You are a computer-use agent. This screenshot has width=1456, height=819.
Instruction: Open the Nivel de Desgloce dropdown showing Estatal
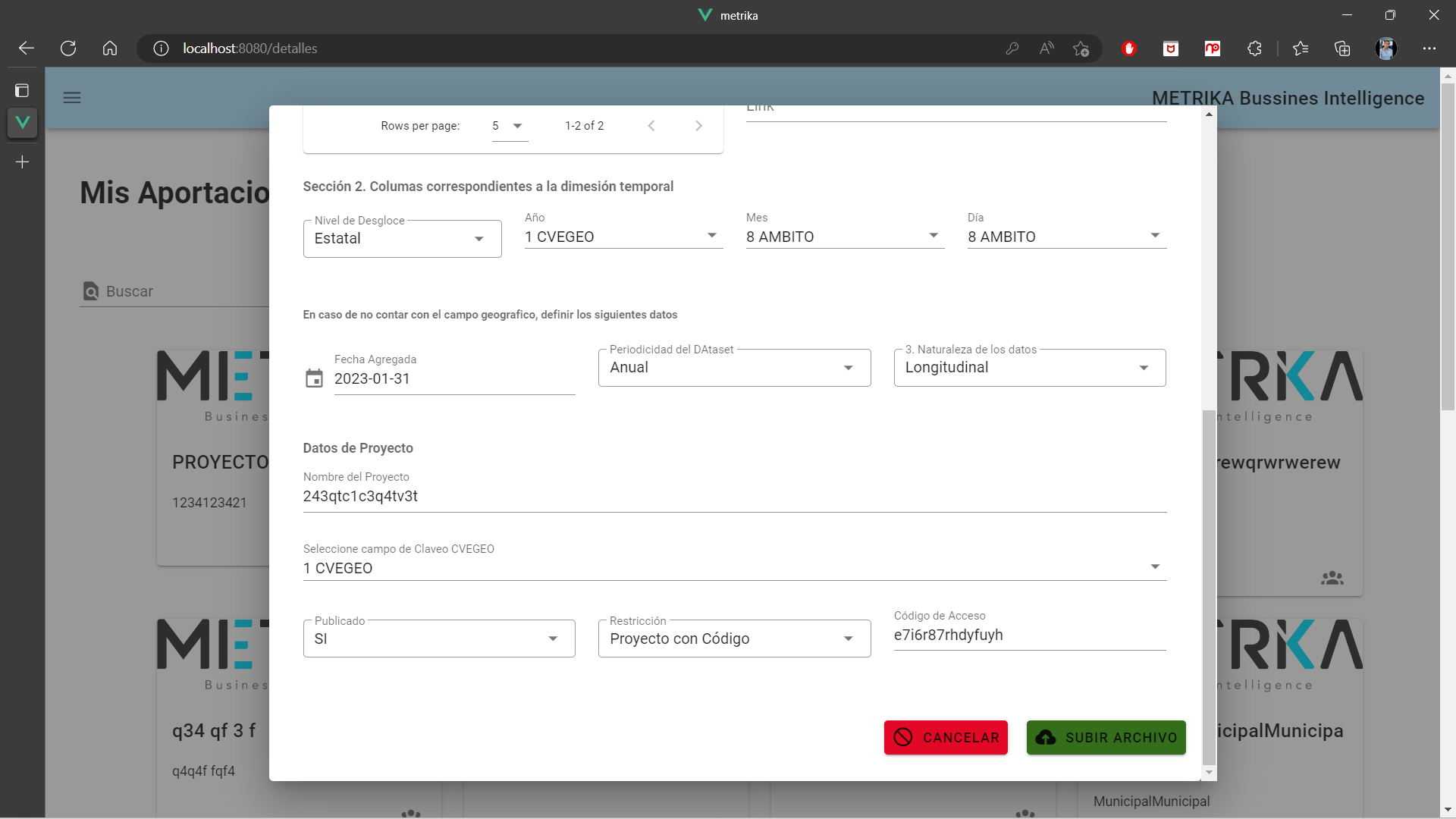[x=479, y=238]
